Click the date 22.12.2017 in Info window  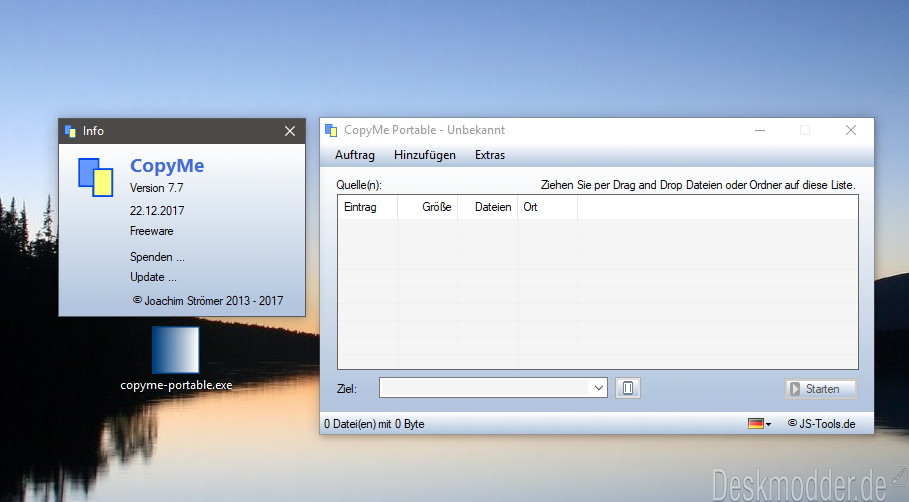coord(157,210)
